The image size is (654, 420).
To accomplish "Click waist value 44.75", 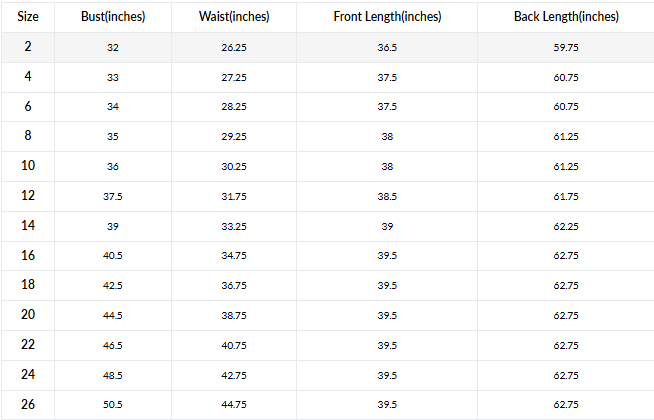I will point(235,405).
